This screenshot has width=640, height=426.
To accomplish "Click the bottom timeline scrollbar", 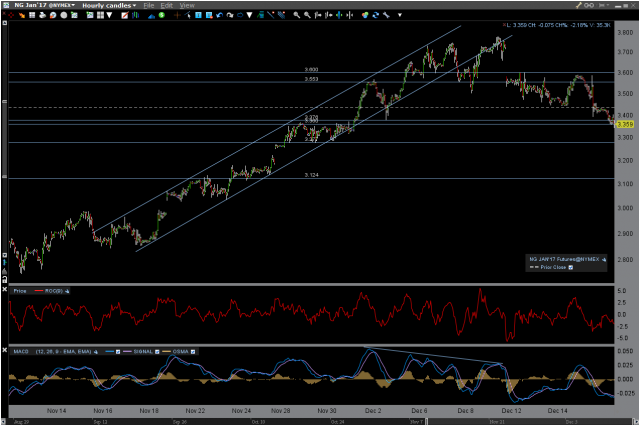I will click(318, 422).
